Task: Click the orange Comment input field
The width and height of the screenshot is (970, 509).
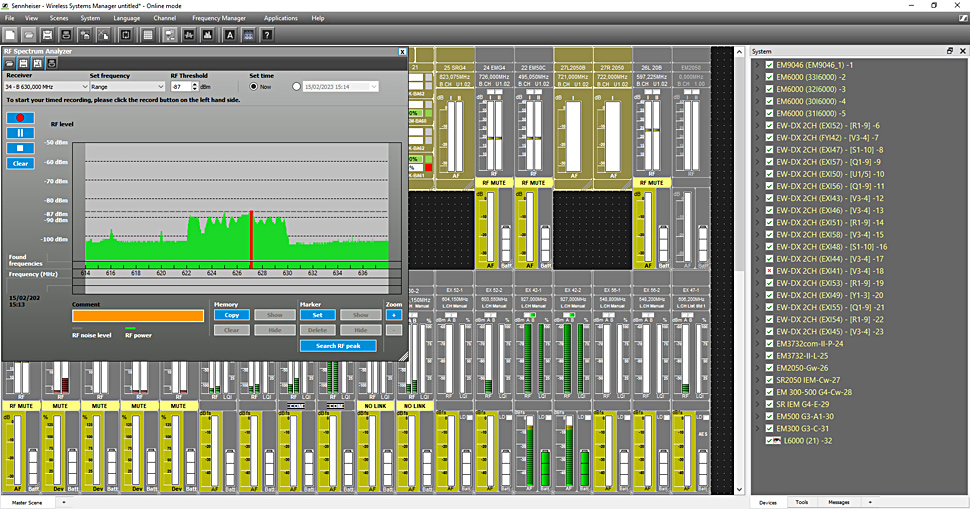Action: pos(138,317)
